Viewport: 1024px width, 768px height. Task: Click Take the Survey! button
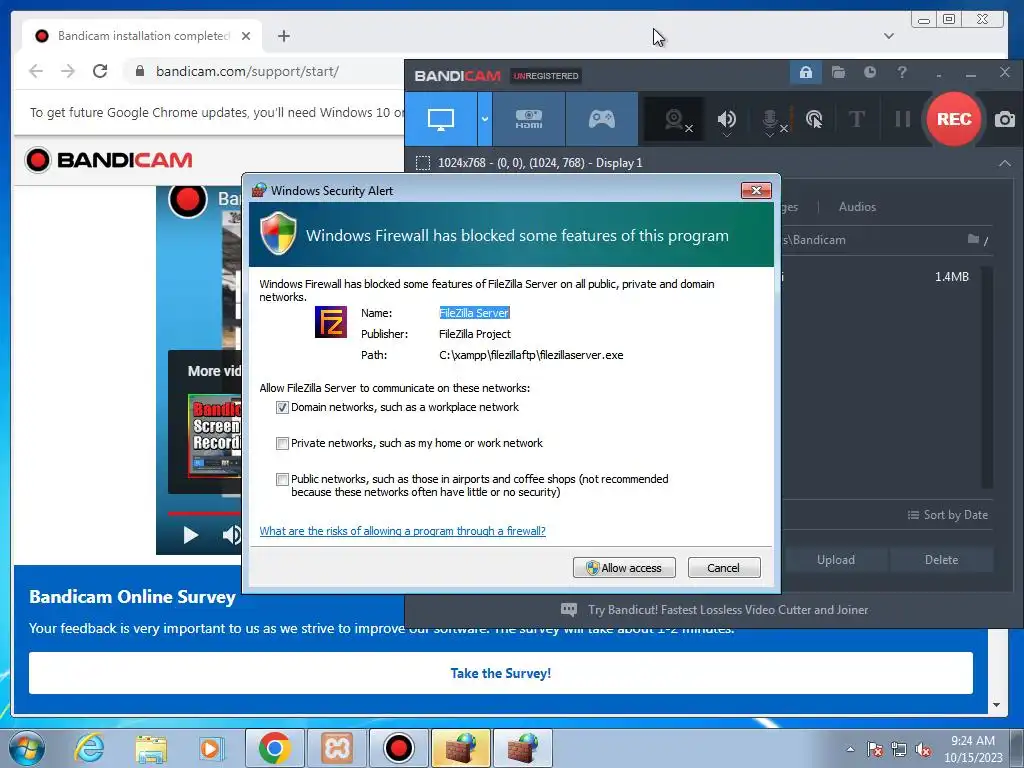pyautogui.click(x=501, y=673)
